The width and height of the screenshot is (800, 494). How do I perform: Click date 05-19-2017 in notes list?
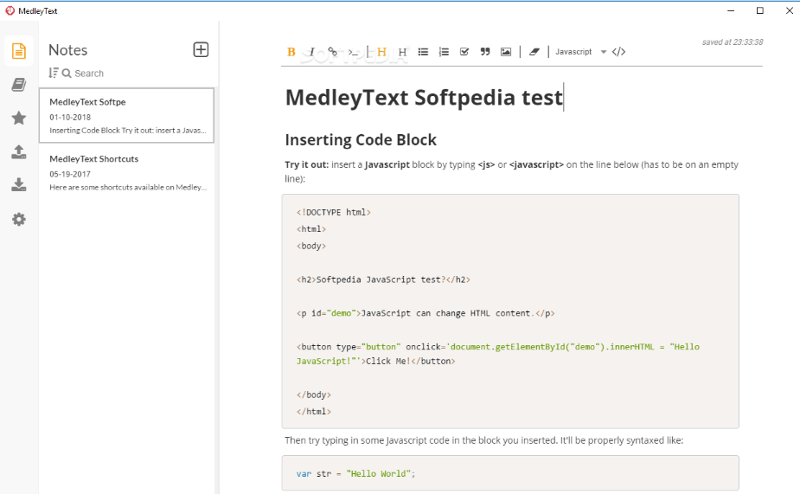[70, 174]
